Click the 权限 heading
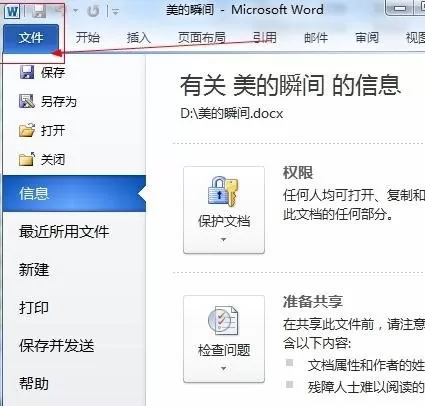Screen dimensions: 425x406 tap(298, 173)
